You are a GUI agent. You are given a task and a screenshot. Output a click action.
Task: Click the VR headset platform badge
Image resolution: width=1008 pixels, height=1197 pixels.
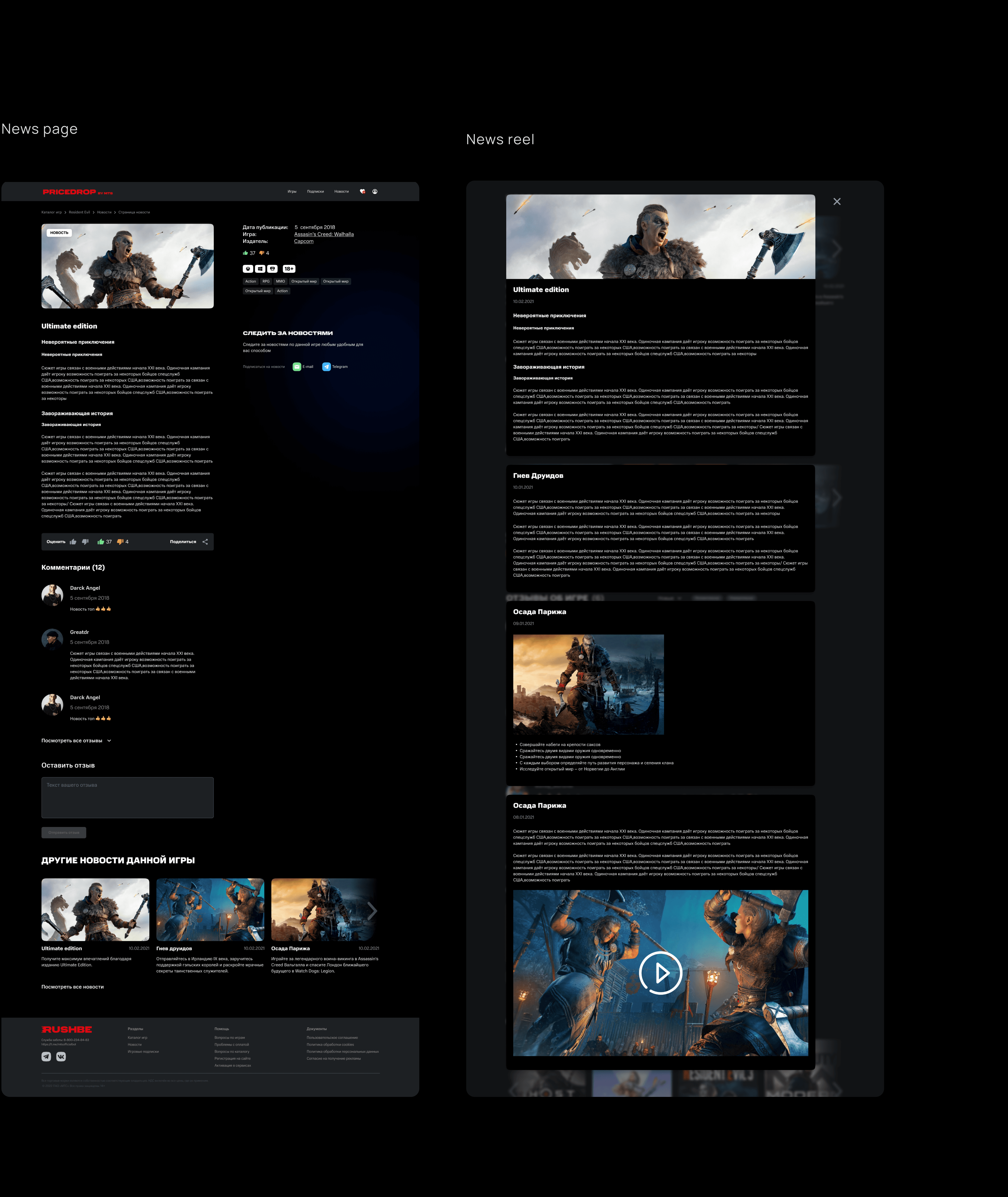[x=273, y=269]
